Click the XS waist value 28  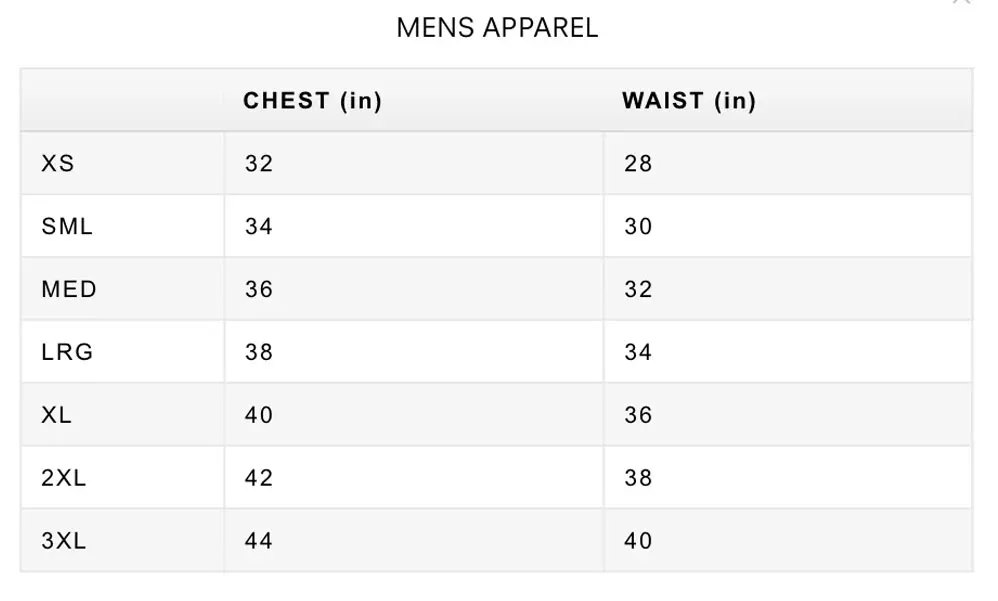pyautogui.click(x=638, y=163)
